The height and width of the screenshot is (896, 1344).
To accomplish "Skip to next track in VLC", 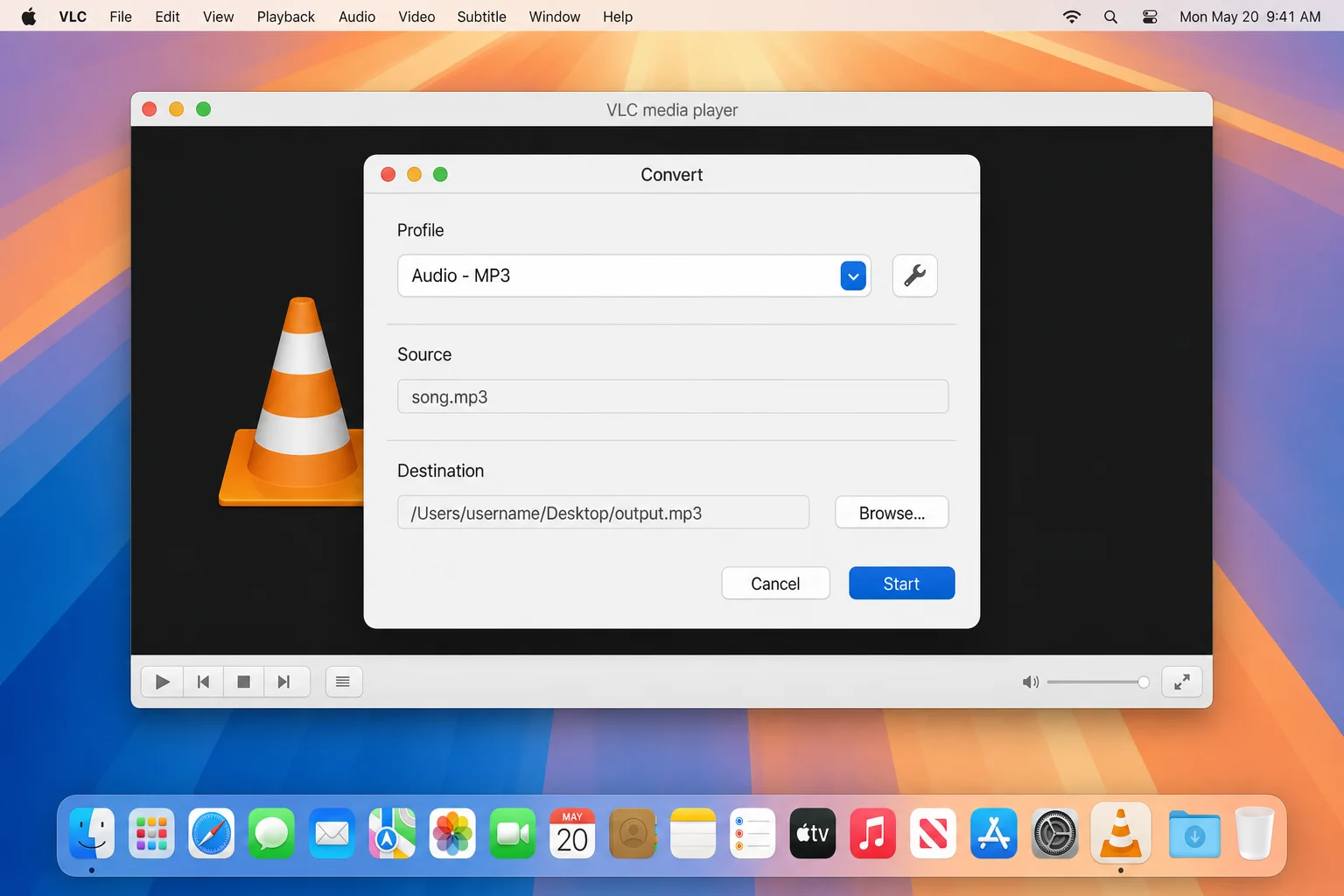I will point(283,682).
